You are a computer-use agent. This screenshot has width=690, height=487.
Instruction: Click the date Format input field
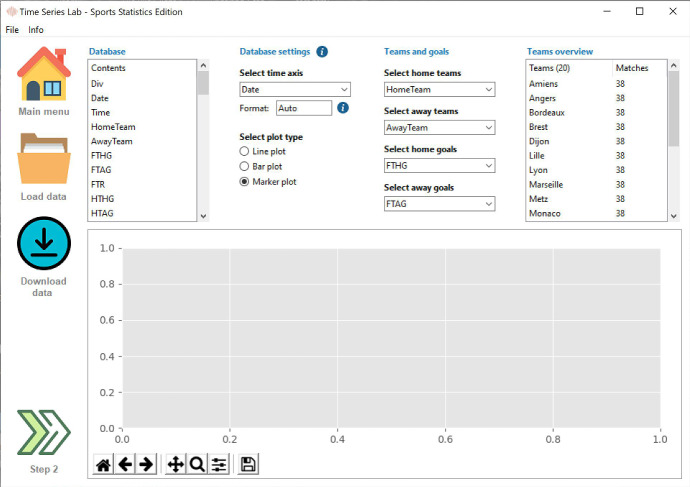tap(303, 108)
